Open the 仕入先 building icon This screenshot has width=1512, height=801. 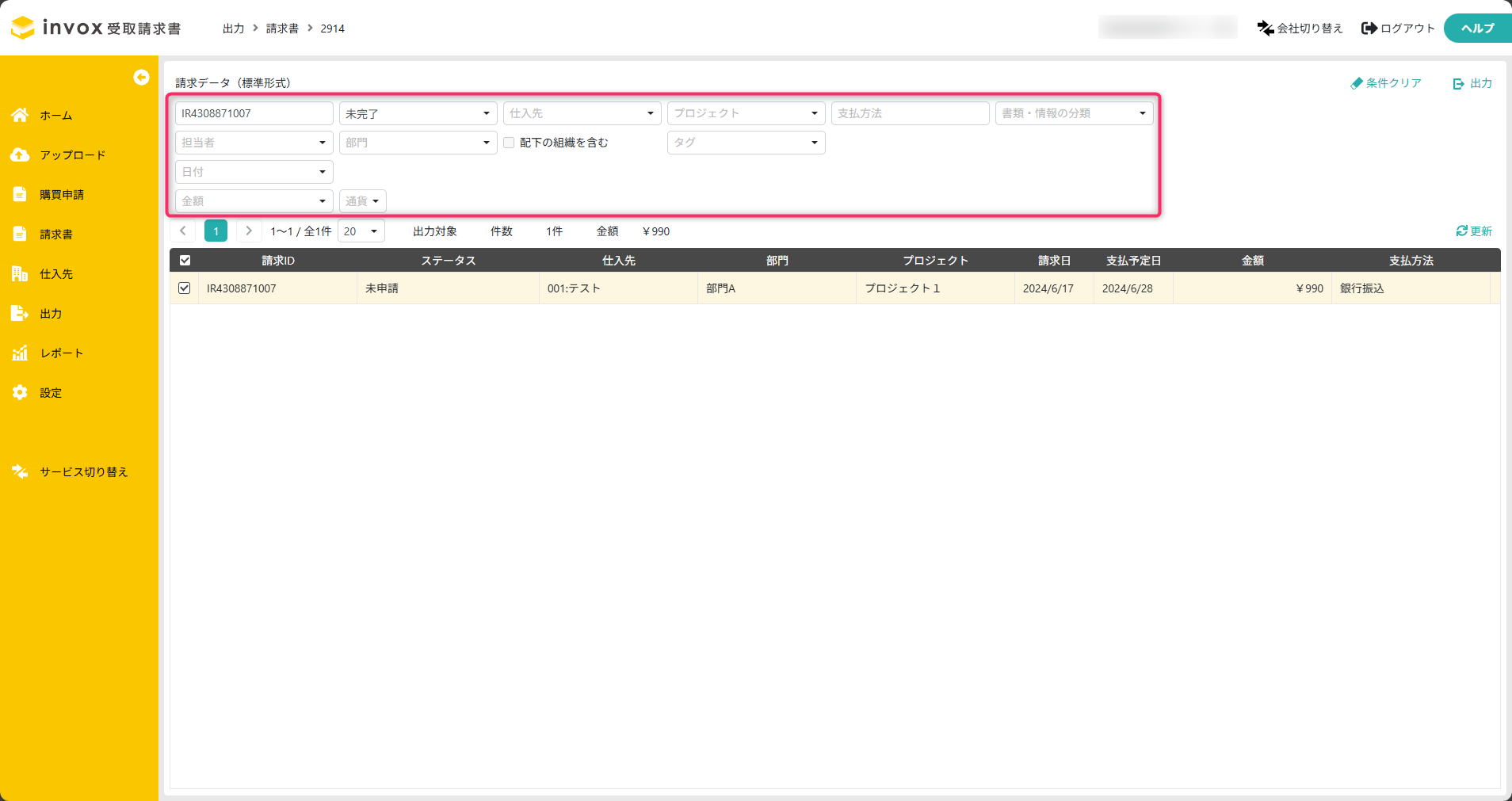20,273
